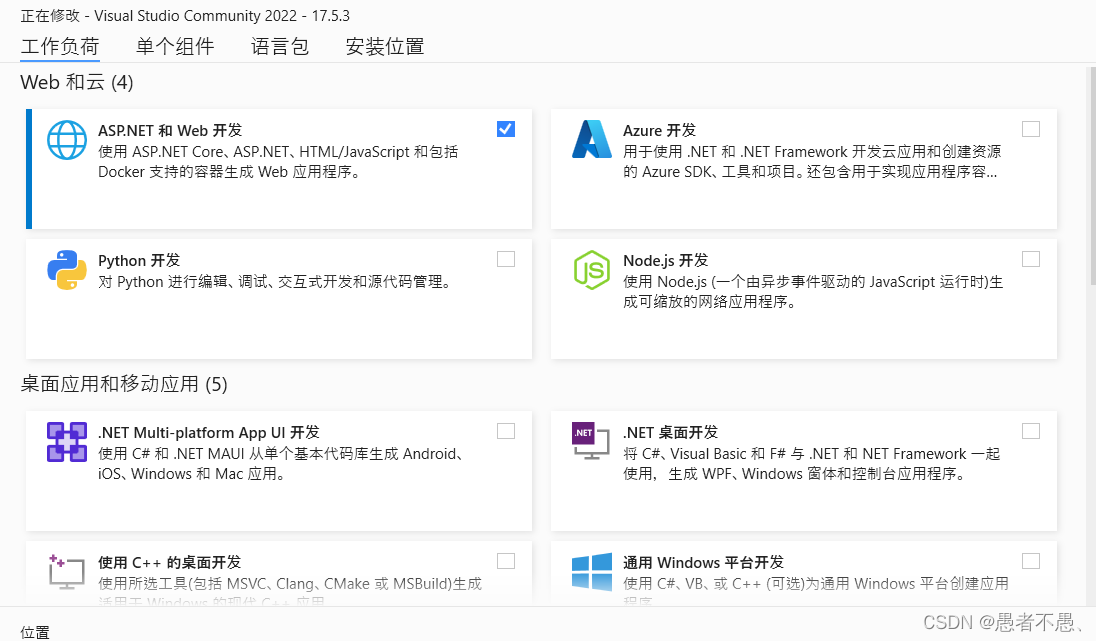
Task: Click the Node.js hexagon icon
Action: 592,270
